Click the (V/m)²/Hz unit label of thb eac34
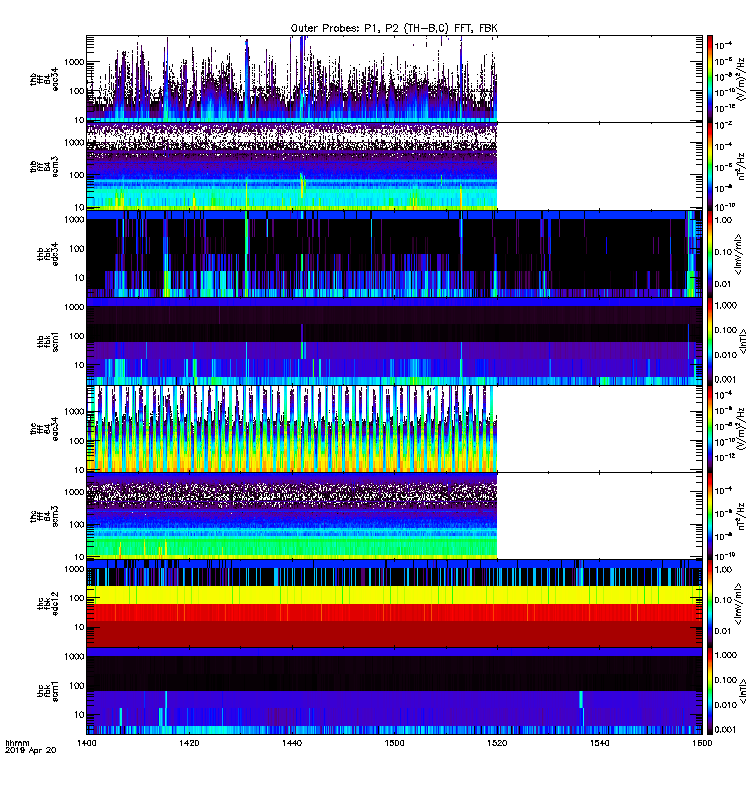 (x=741, y=79)
